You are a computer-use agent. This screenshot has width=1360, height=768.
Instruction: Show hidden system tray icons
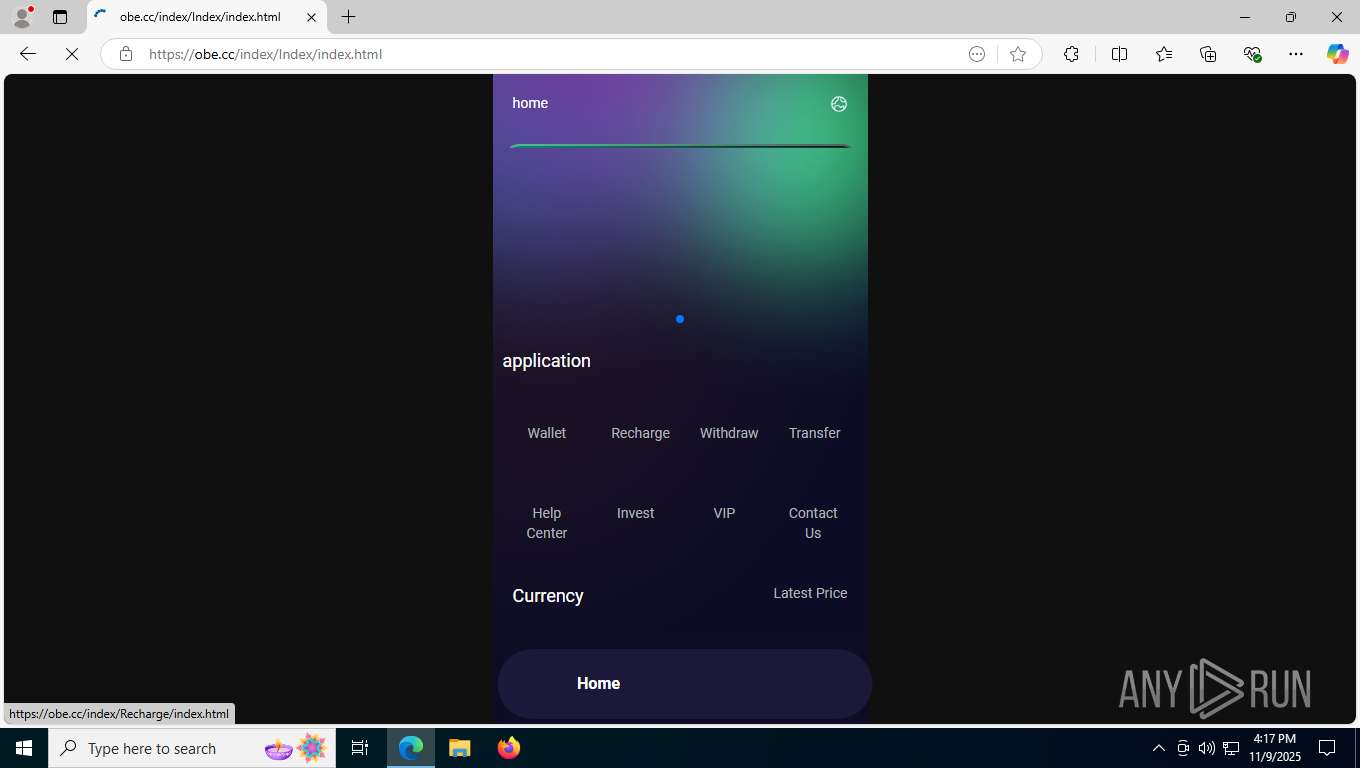pos(1159,748)
